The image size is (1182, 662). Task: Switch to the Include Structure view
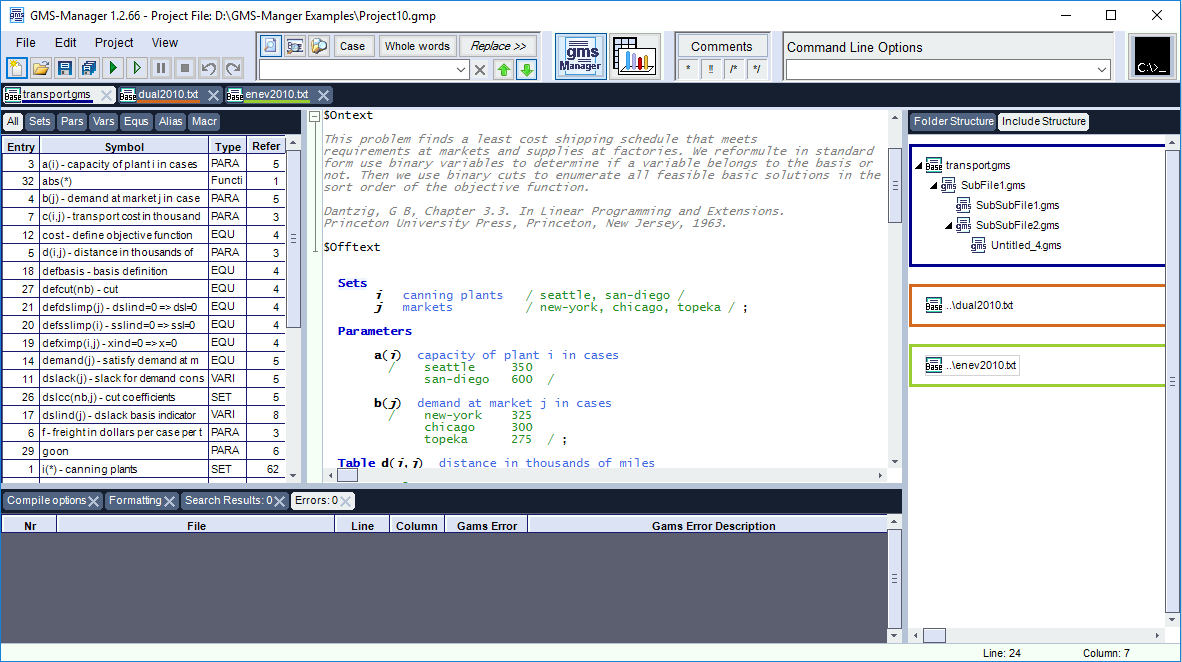pos(1043,121)
